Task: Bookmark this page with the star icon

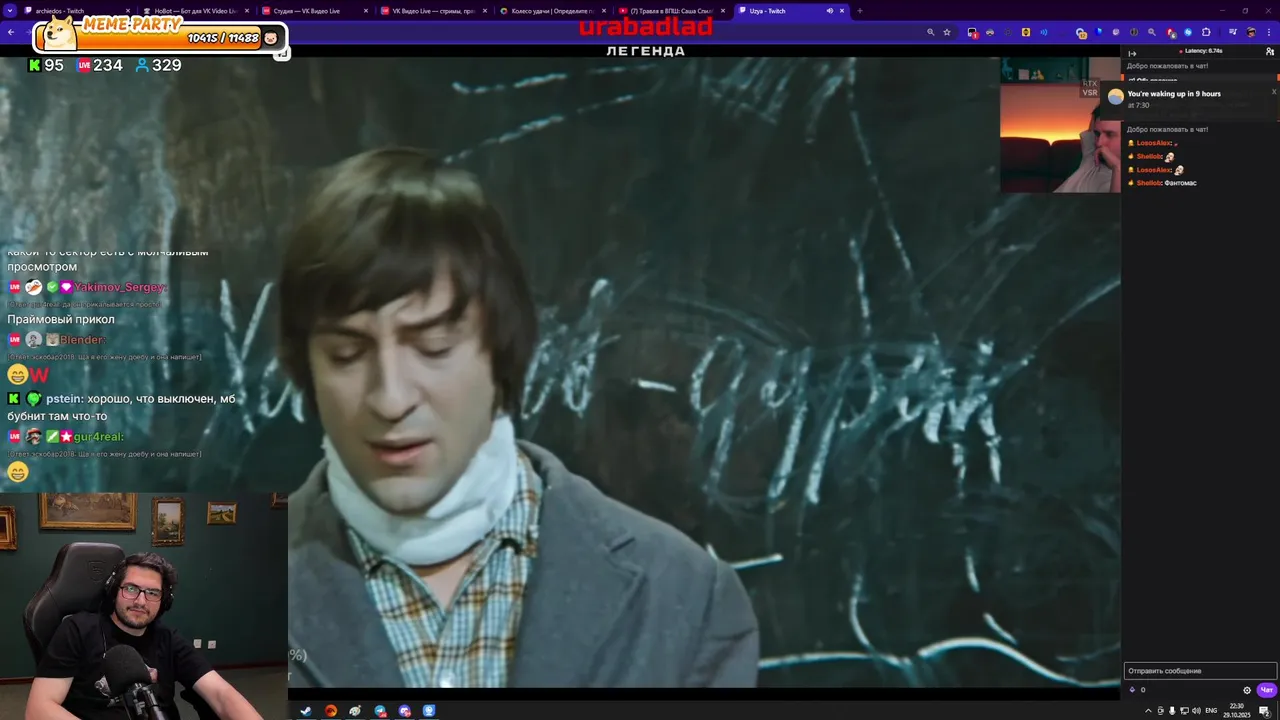Action: point(947,32)
